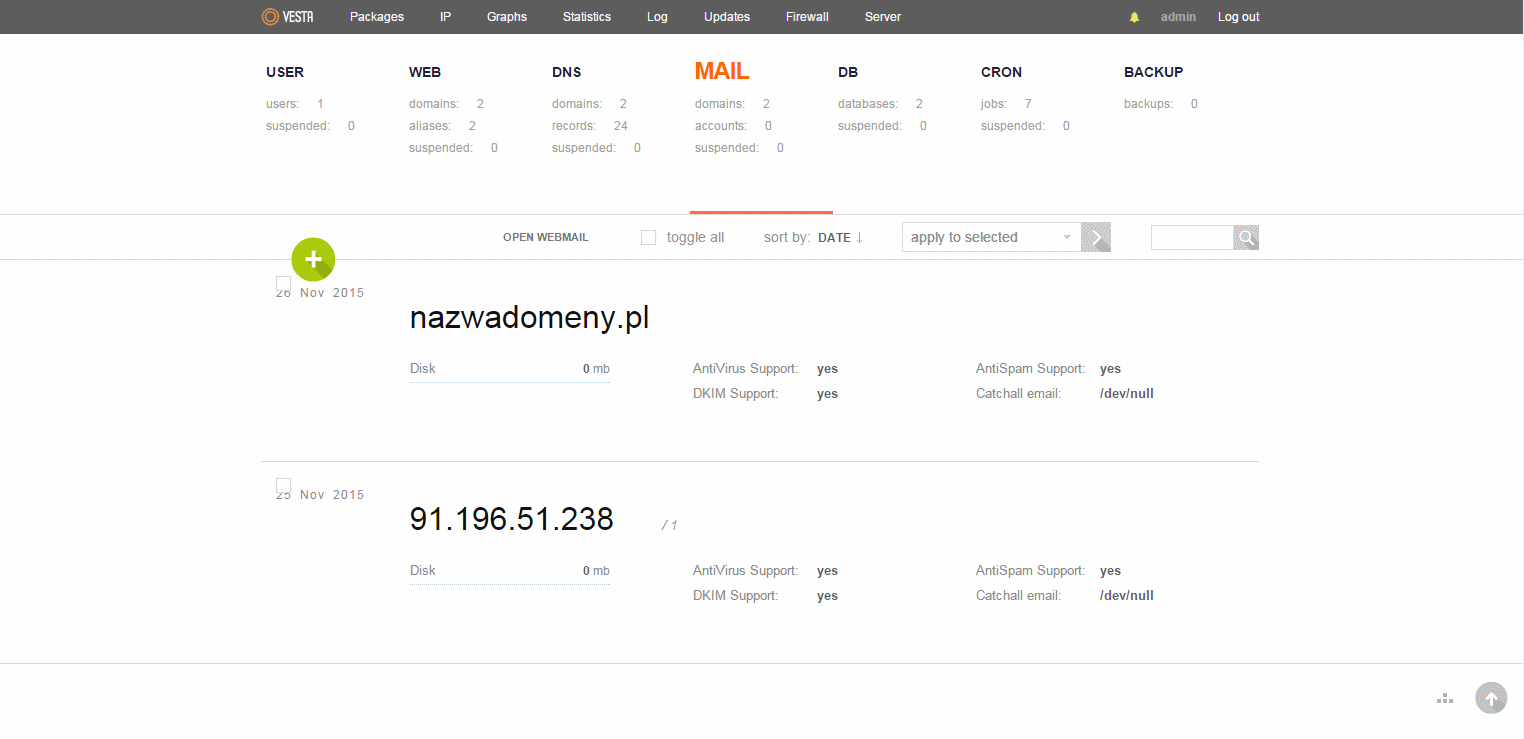Open the Log menu
The image size is (1524, 739).
pyautogui.click(x=657, y=17)
